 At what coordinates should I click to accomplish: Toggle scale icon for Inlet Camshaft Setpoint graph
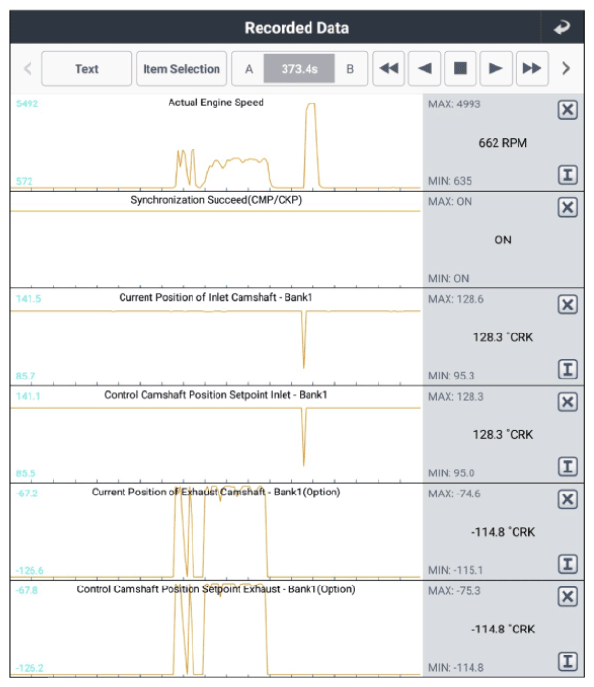pyautogui.click(x=568, y=467)
